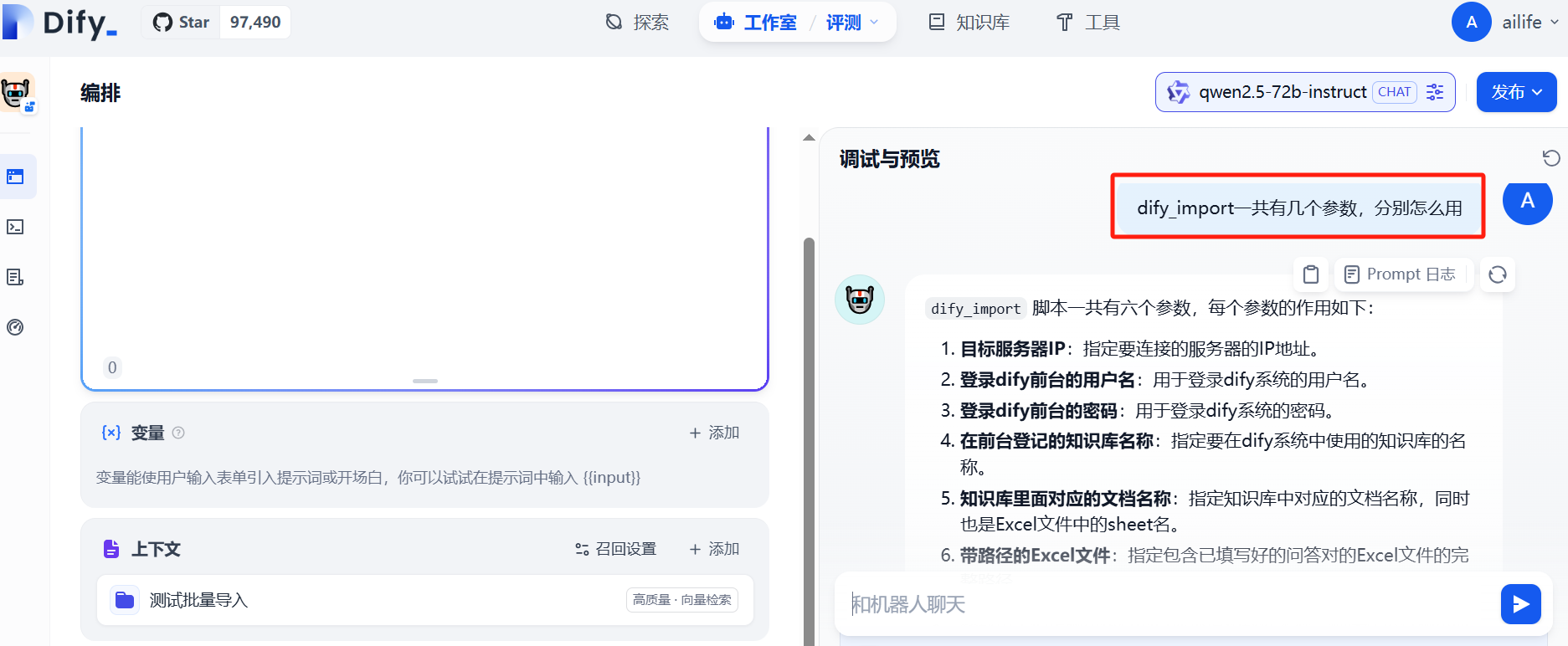Open the monitoring gauge sidebar icon
Viewport: 1568px width, 646px height.
pos(15,327)
